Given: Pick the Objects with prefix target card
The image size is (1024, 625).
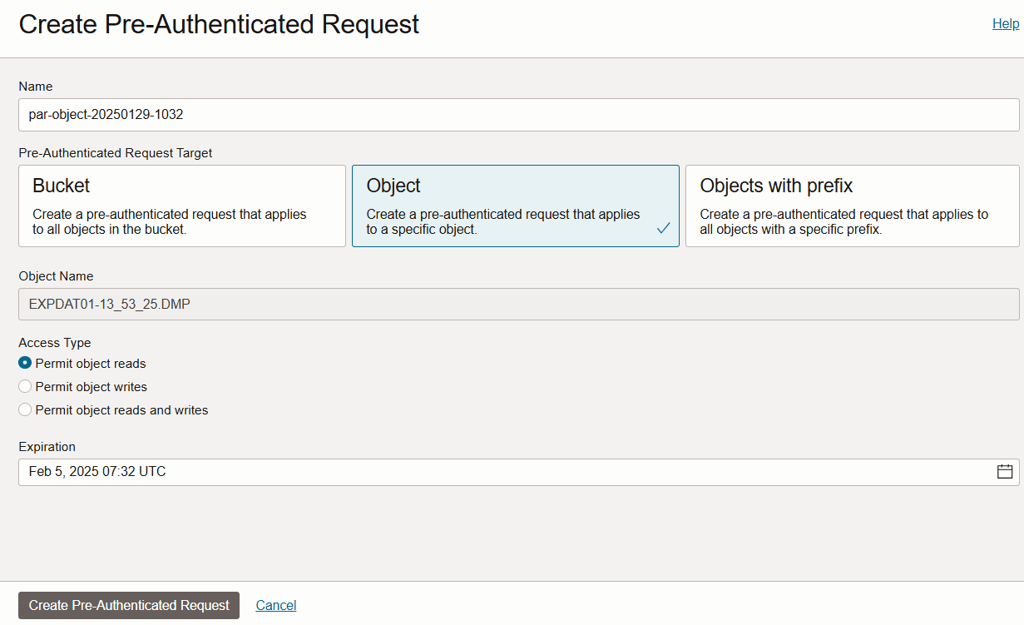Looking at the screenshot, I should pos(852,206).
